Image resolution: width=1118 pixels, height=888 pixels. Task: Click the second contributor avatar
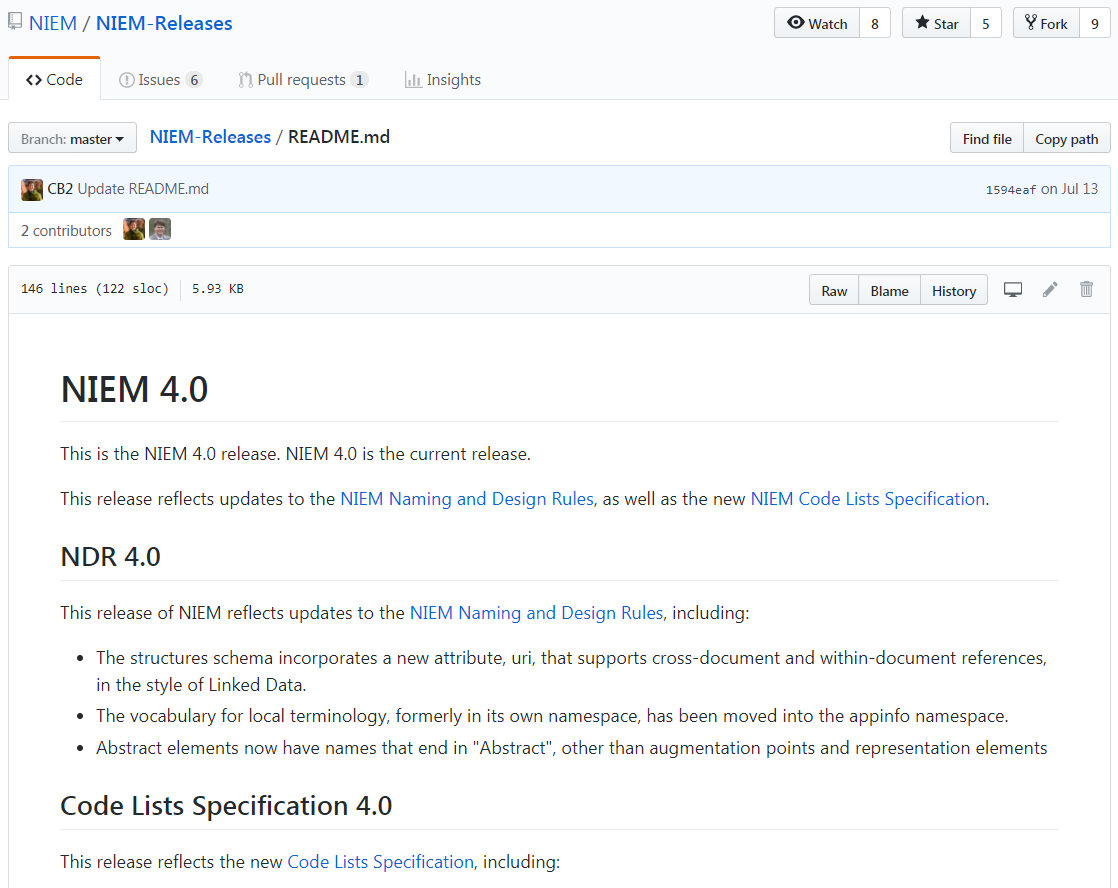coord(160,230)
